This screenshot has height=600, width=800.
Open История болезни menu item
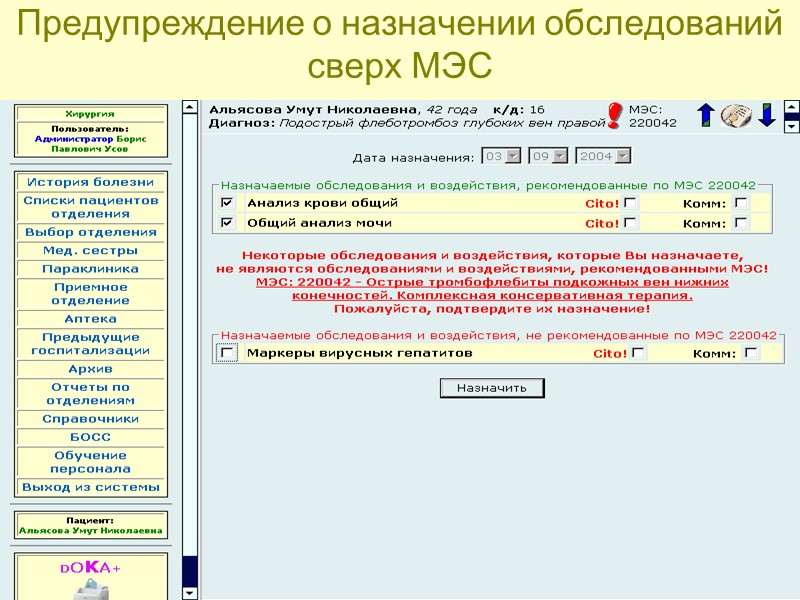coord(90,182)
